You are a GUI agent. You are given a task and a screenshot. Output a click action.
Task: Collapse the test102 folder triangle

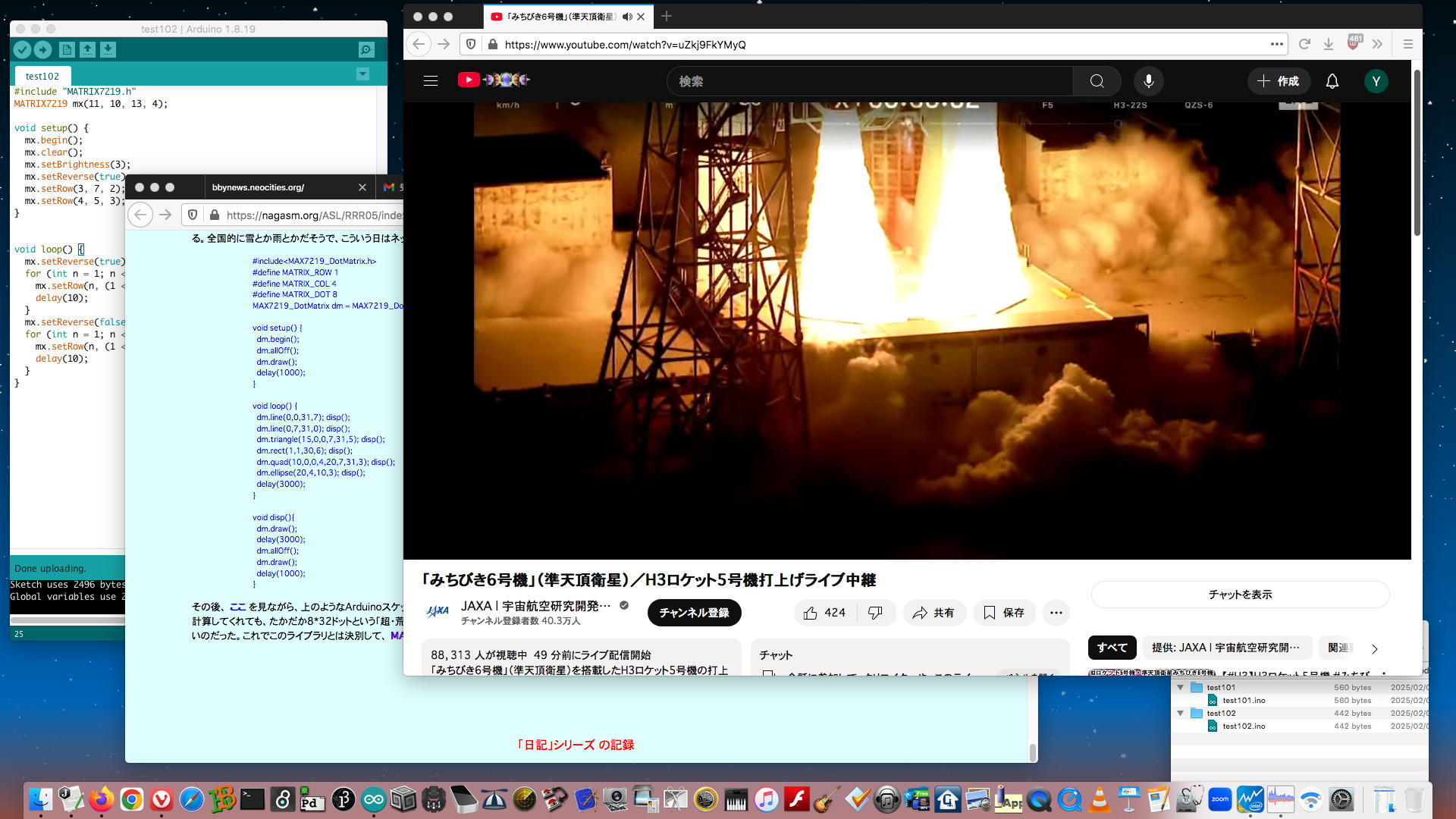[1180, 713]
